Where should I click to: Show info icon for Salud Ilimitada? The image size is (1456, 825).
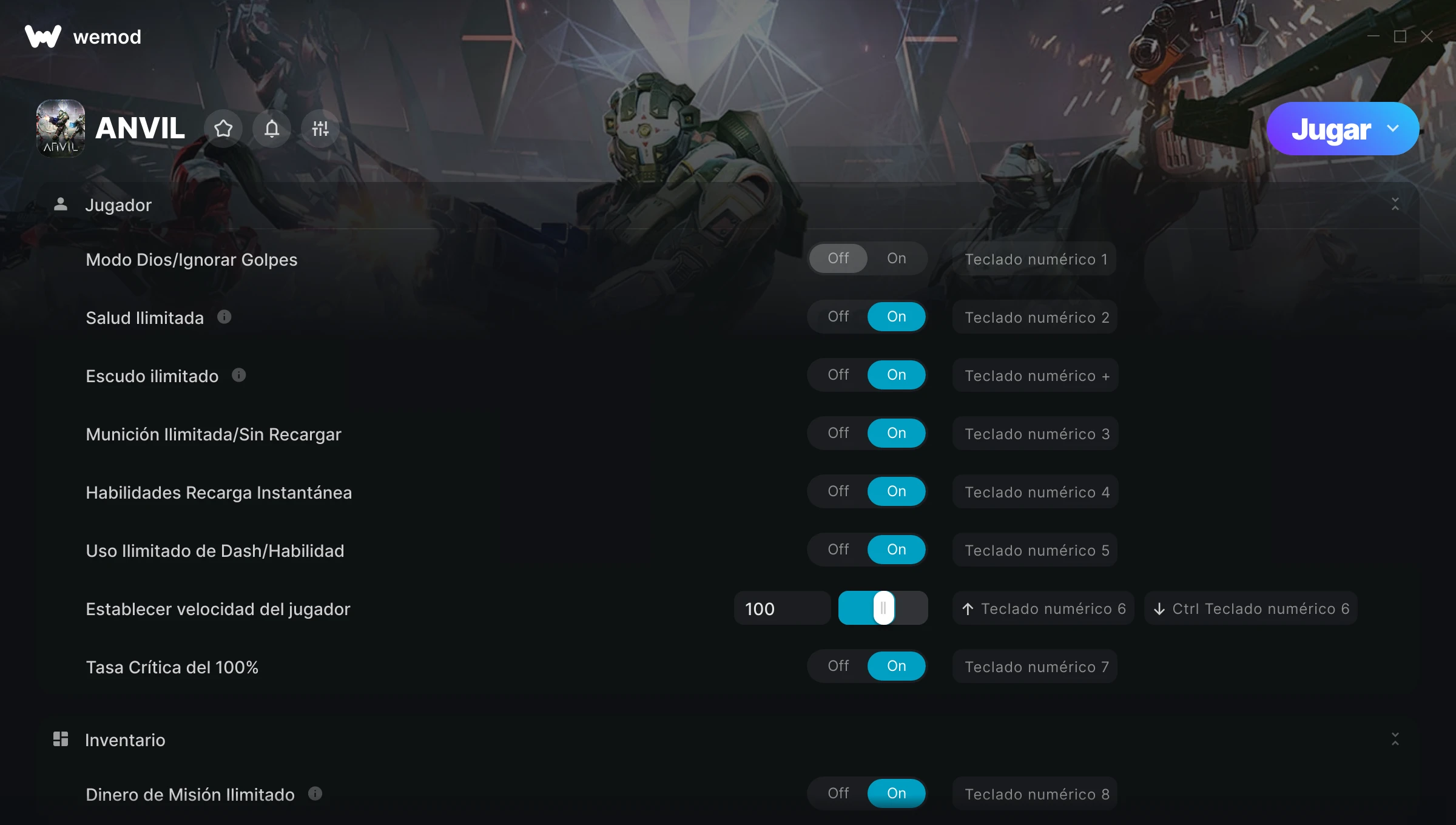224,317
